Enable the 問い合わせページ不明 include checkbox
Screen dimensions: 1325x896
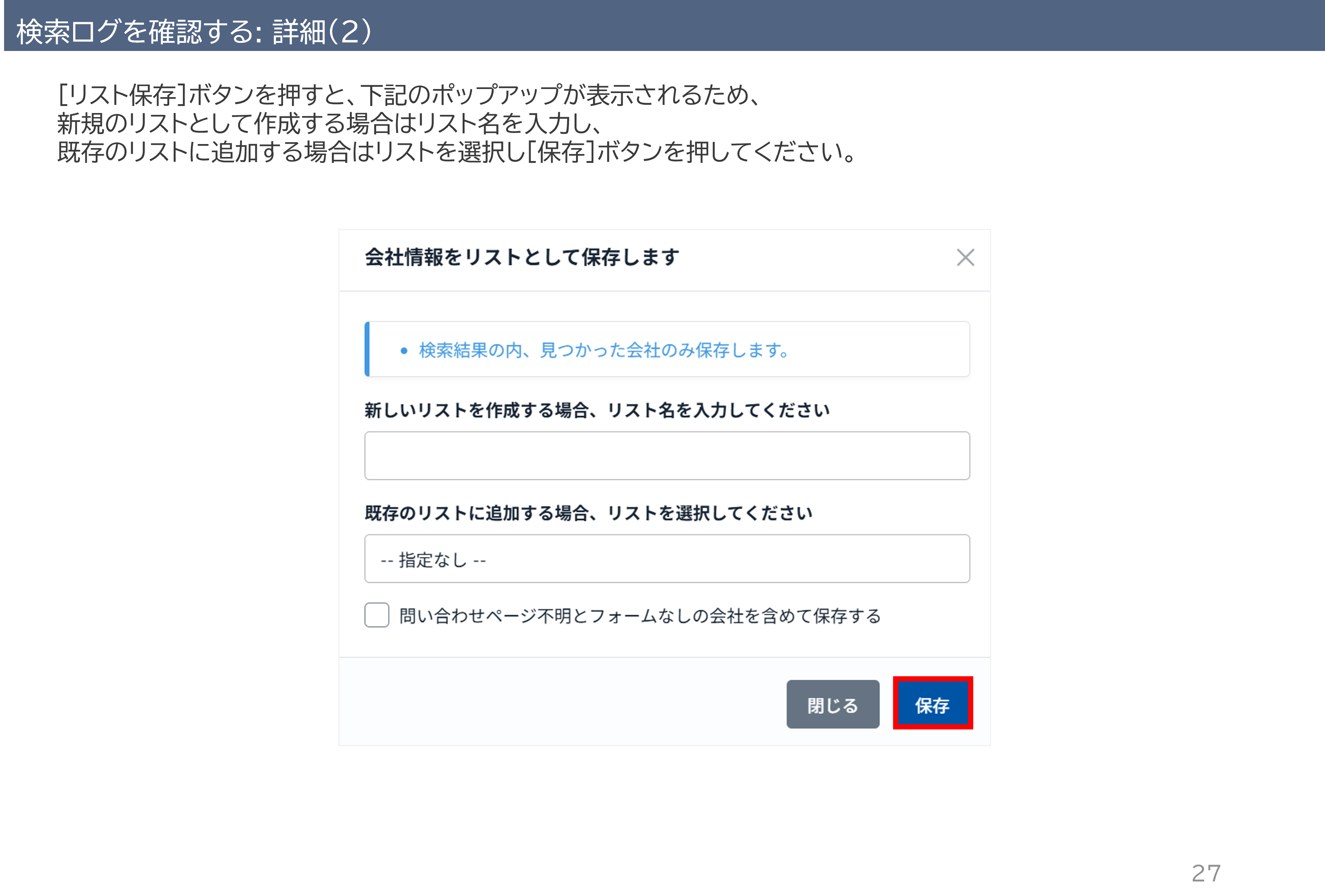(x=377, y=615)
